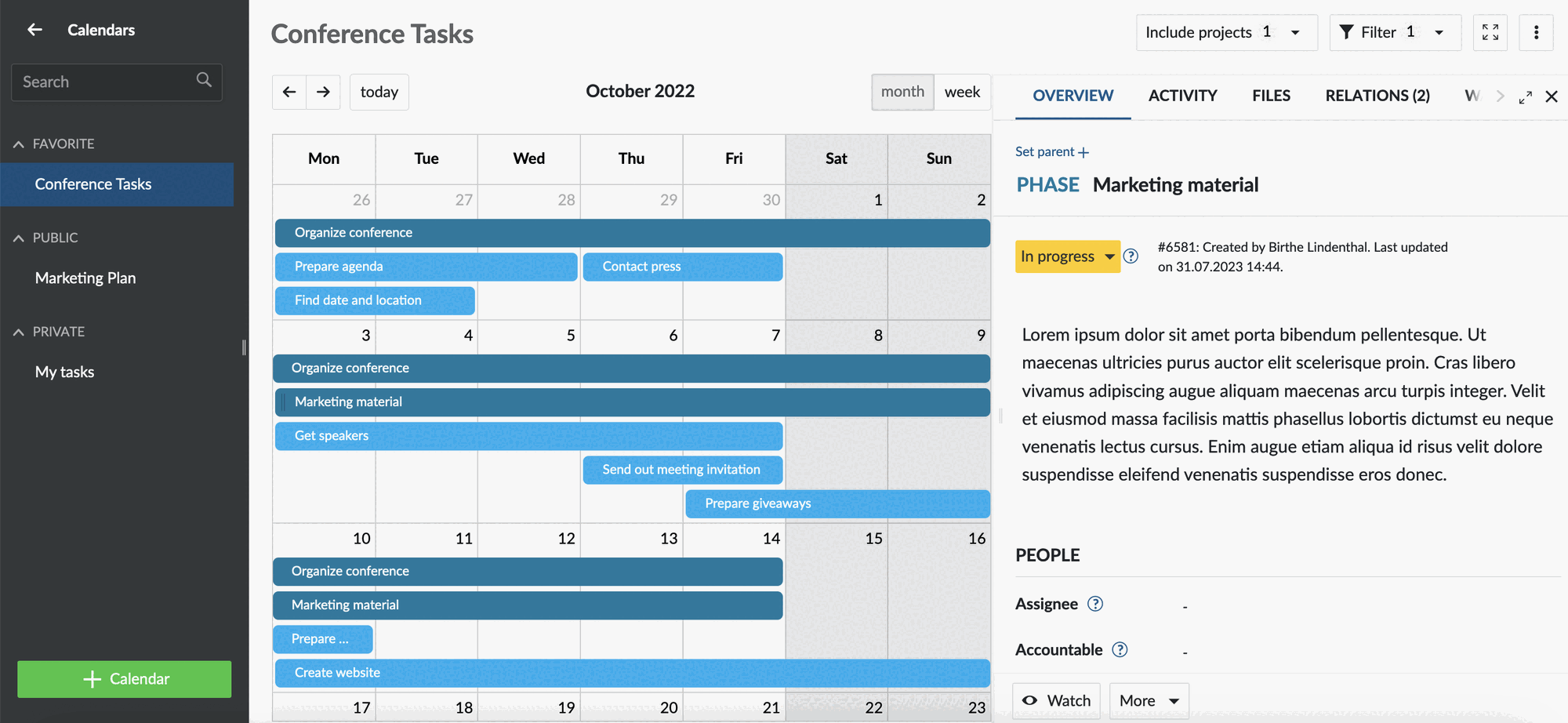Click the Lorem ipsum description text
This screenshot has height=723, width=1568.
tap(1287, 405)
